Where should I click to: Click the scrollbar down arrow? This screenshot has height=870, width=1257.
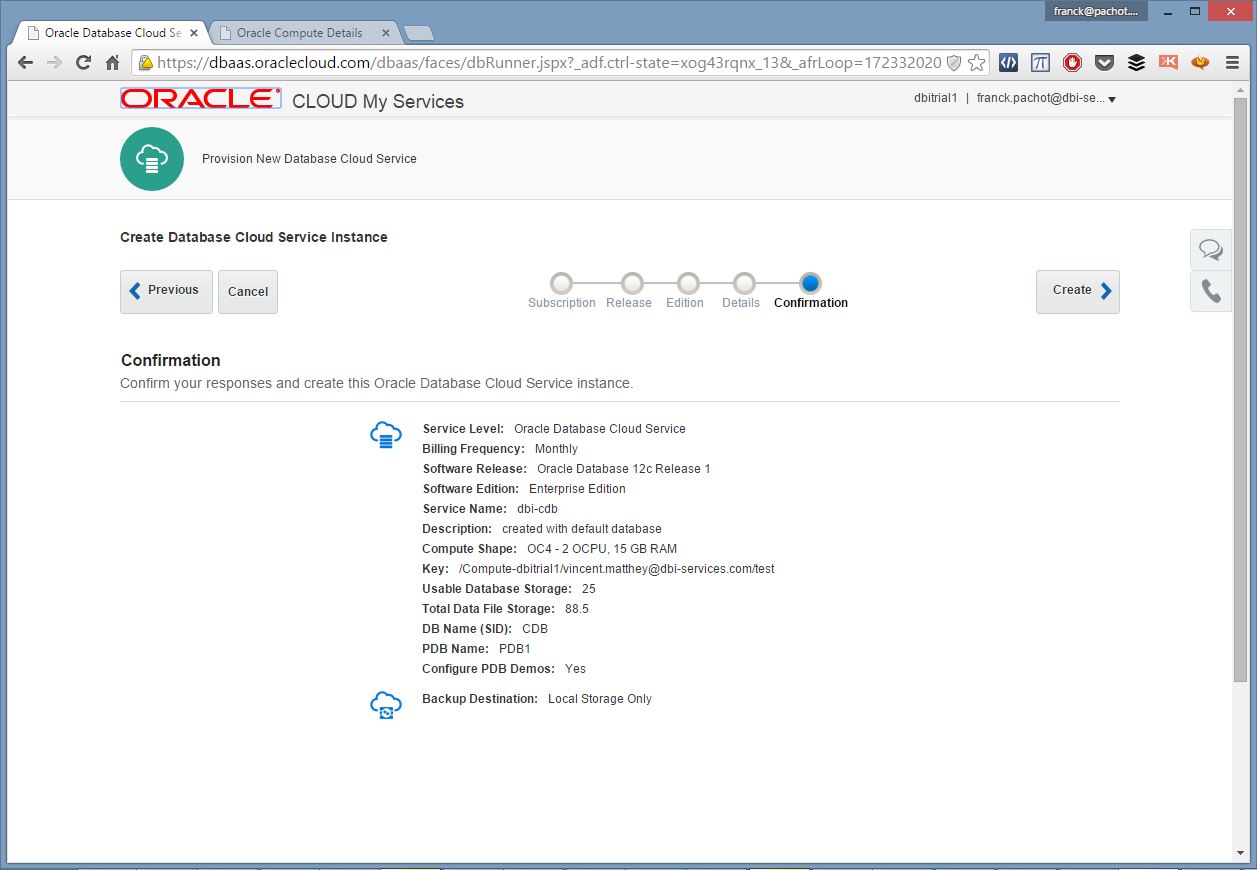pos(1240,853)
